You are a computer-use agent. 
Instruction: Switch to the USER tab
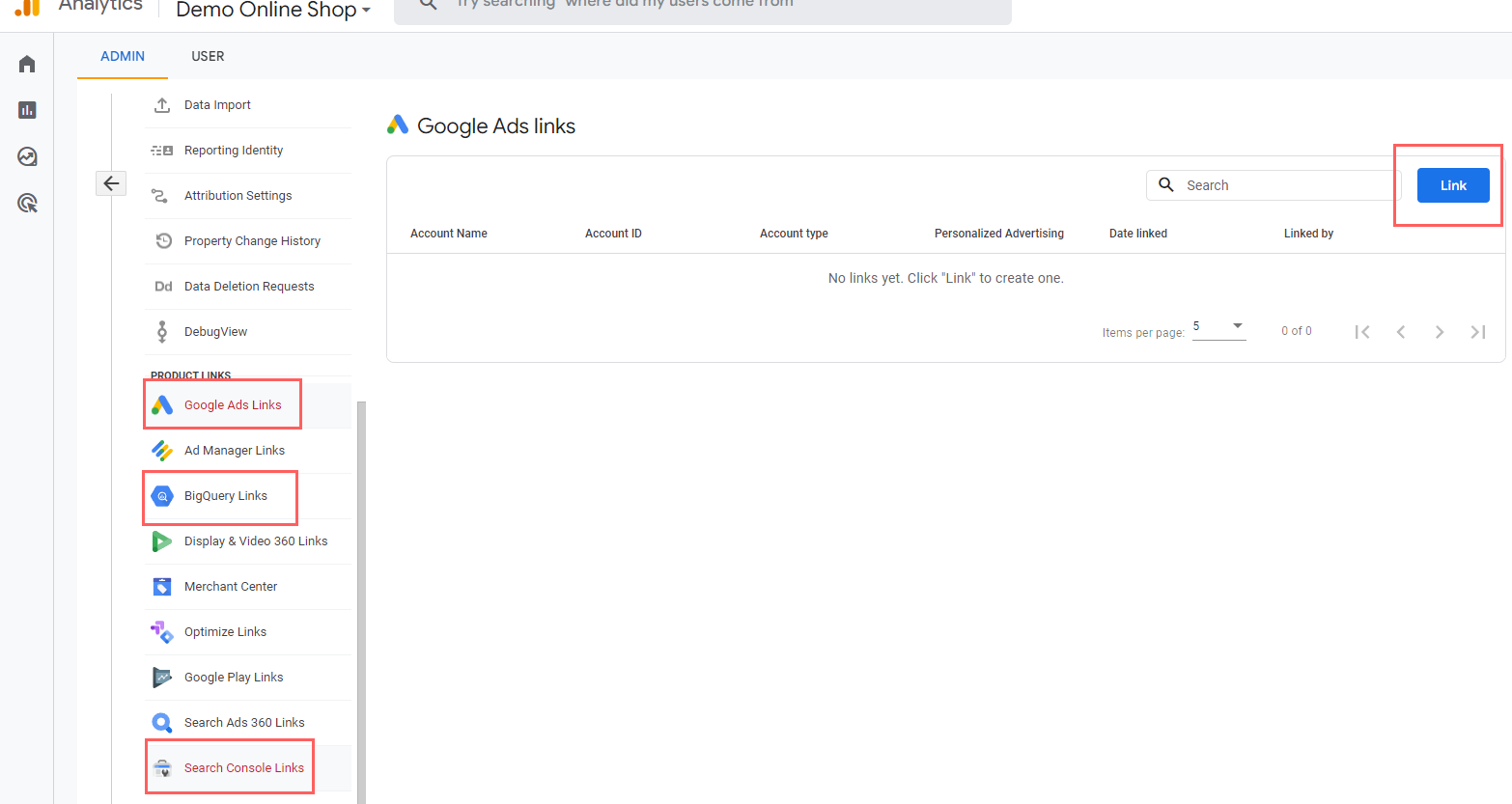208,56
